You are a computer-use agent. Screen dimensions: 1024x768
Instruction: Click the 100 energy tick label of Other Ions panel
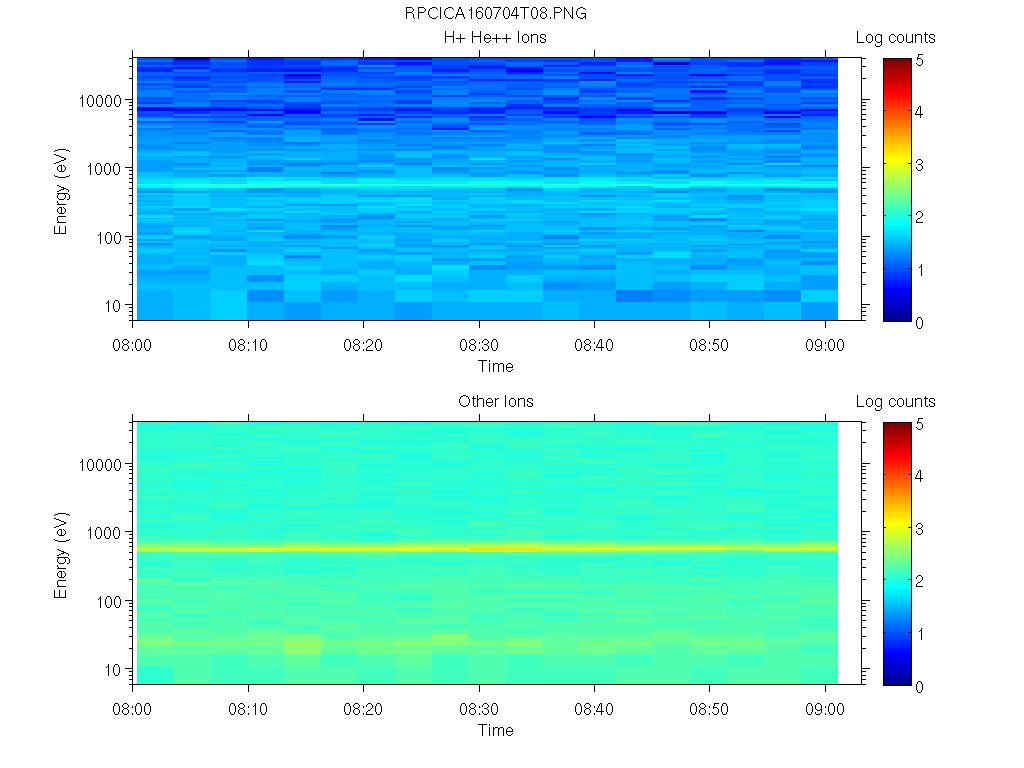(x=109, y=601)
